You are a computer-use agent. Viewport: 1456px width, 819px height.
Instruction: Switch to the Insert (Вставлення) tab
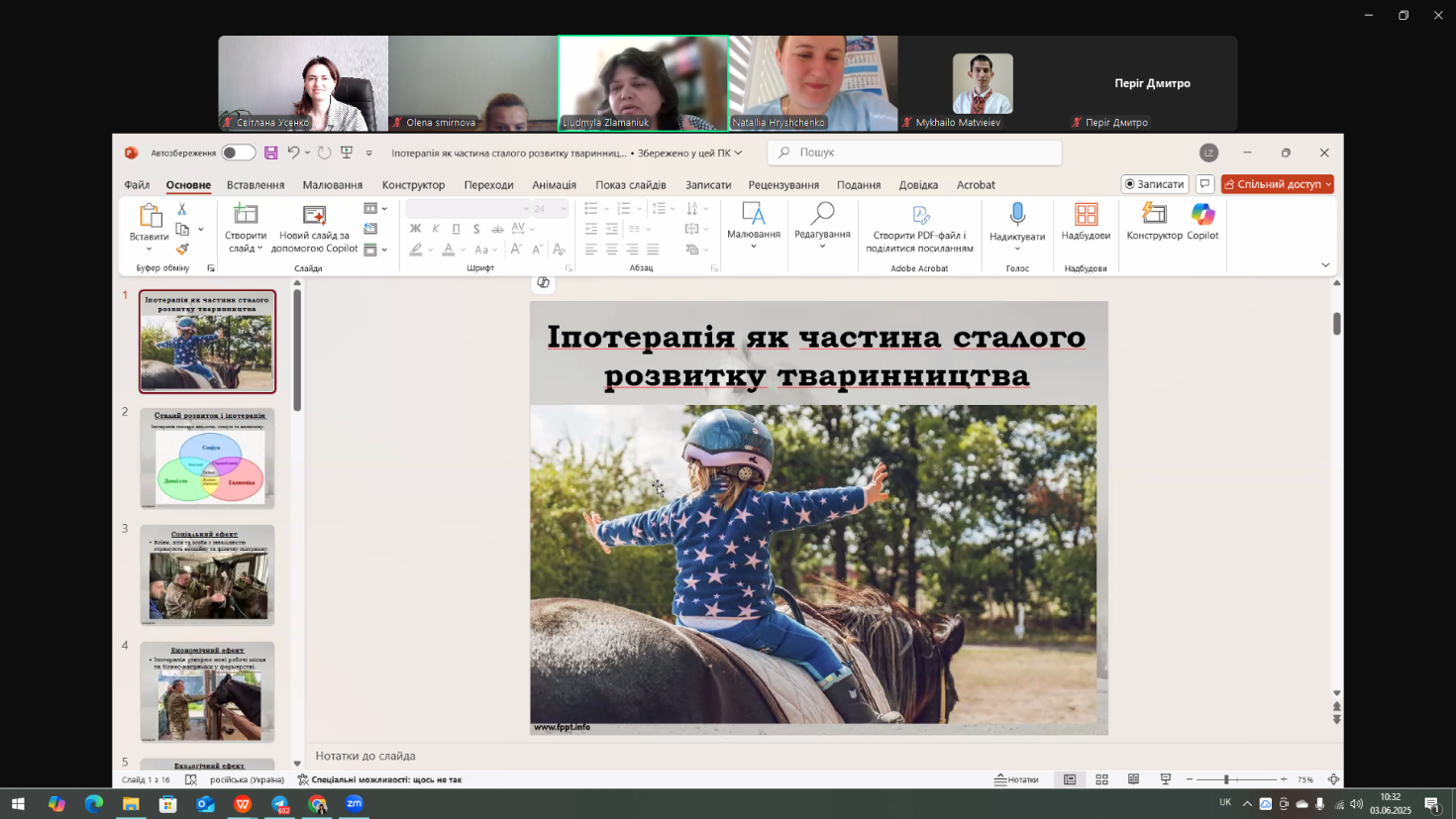coord(256,185)
